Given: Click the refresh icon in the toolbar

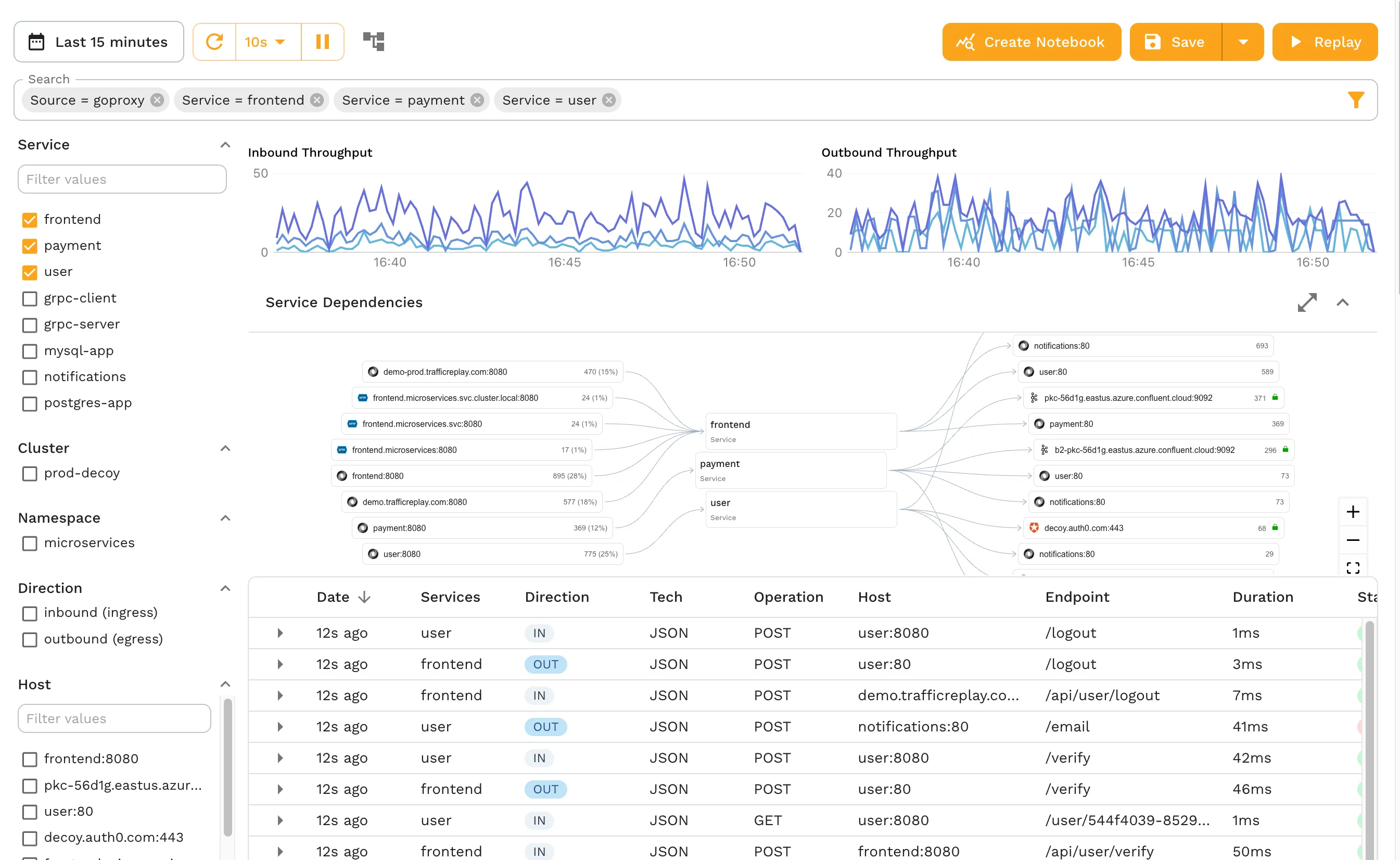Looking at the screenshot, I should tap(214, 42).
